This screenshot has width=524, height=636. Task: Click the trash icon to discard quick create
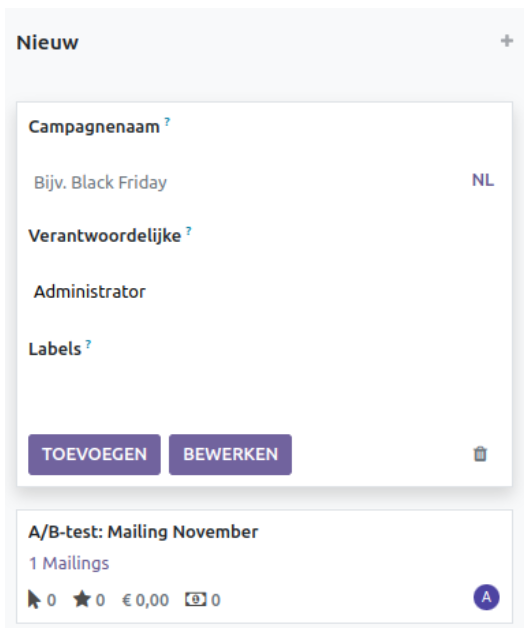coord(480,454)
